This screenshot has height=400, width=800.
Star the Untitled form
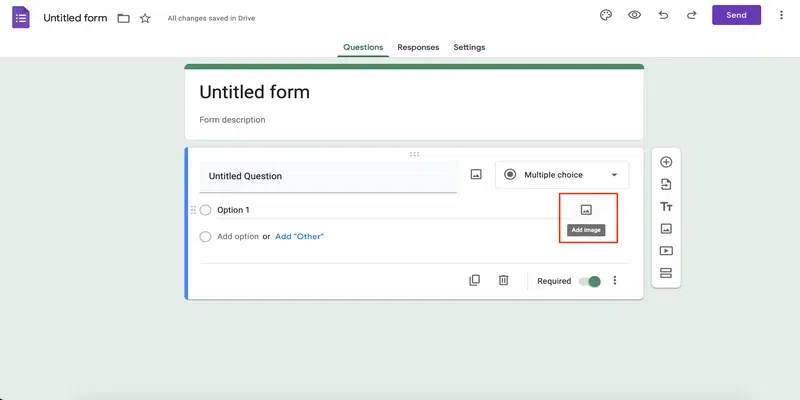pyautogui.click(x=145, y=18)
